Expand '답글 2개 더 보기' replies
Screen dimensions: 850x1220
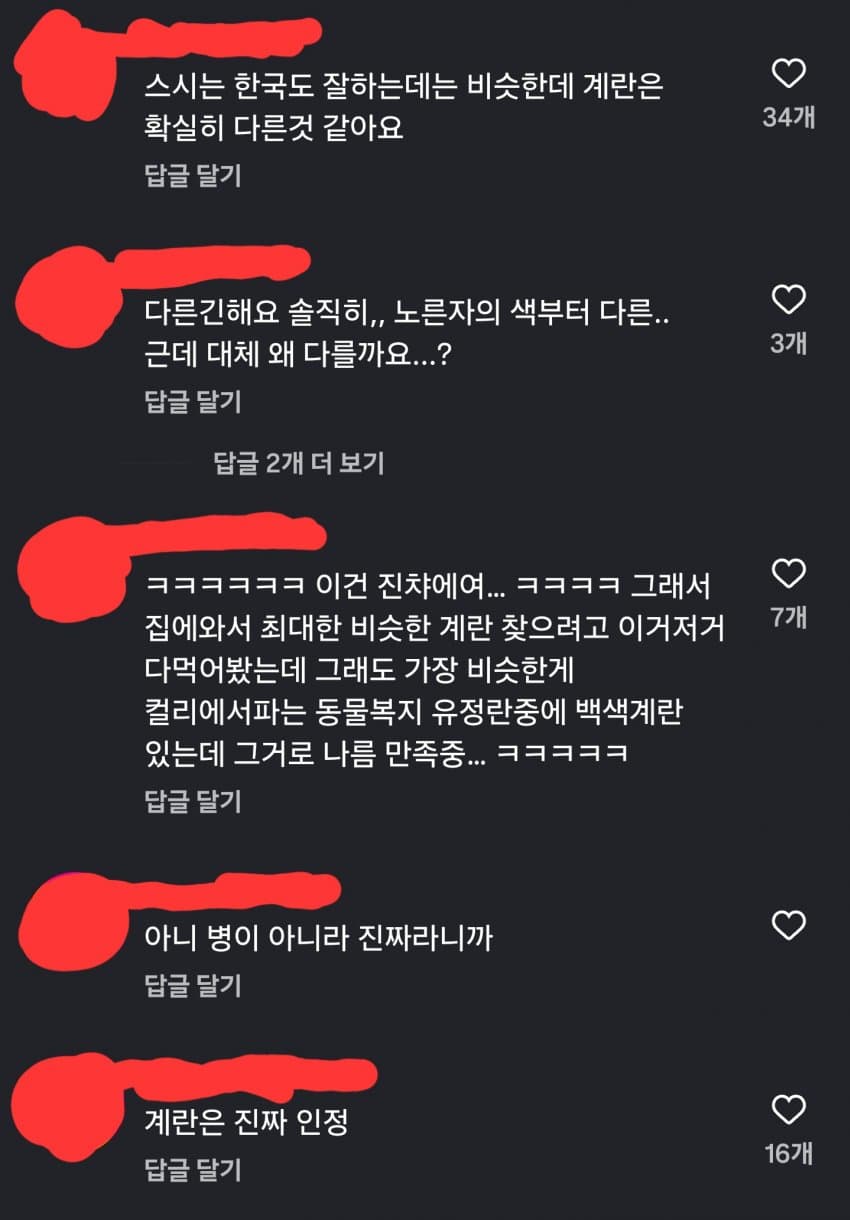click(299, 463)
